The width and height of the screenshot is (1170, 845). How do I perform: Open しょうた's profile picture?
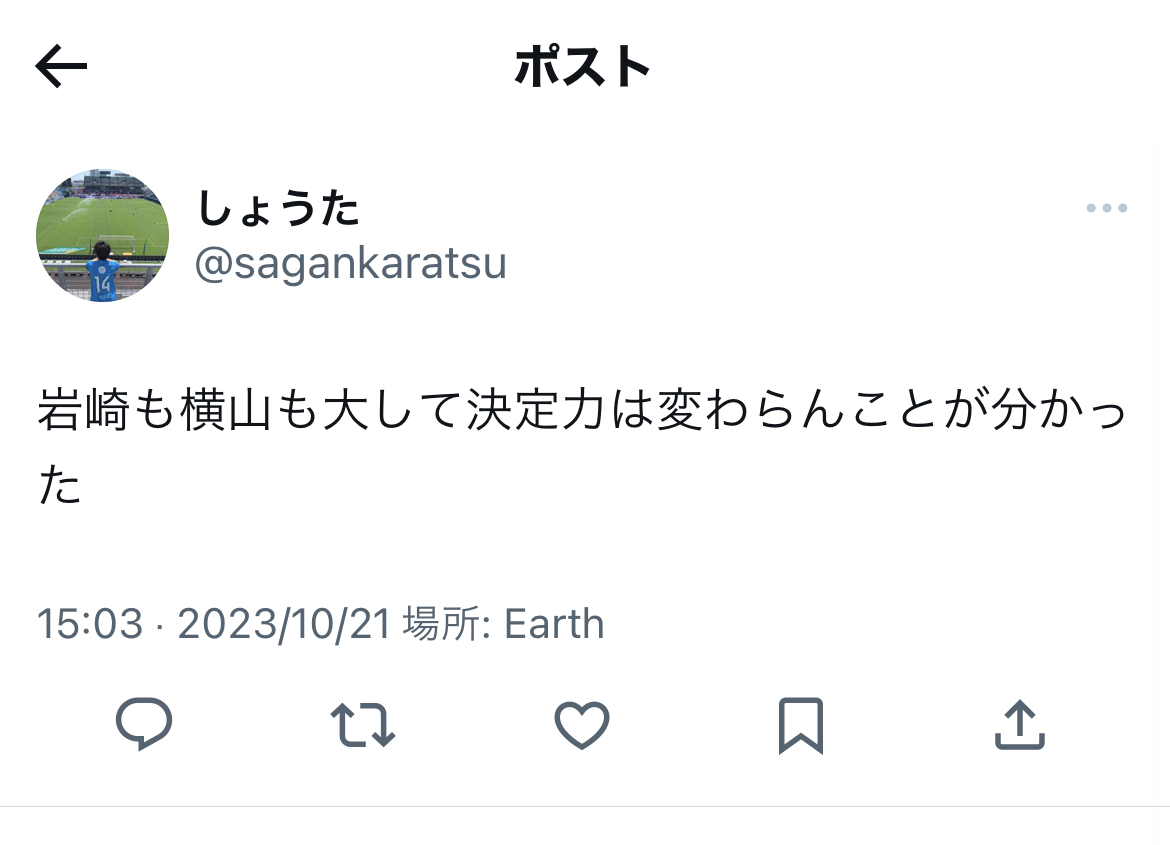tap(103, 236)
